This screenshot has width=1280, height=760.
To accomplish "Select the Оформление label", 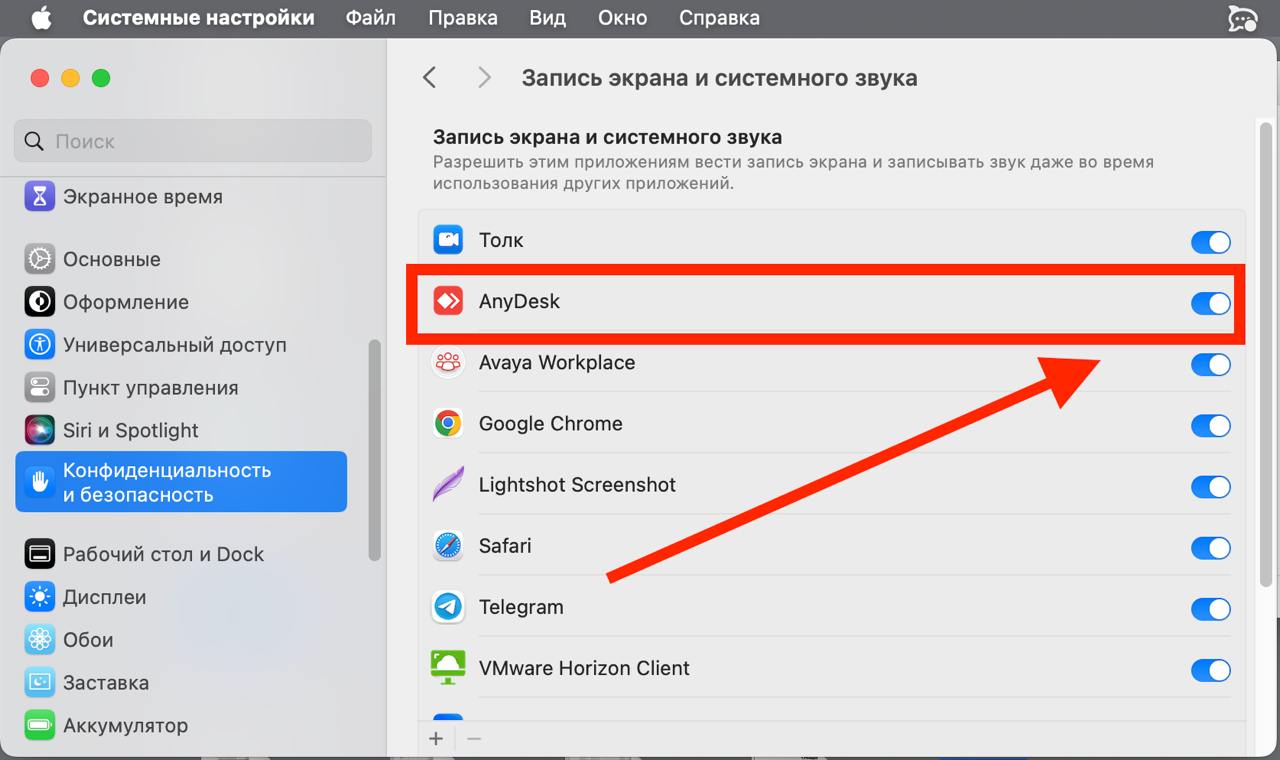I will (x=126, y=302).
